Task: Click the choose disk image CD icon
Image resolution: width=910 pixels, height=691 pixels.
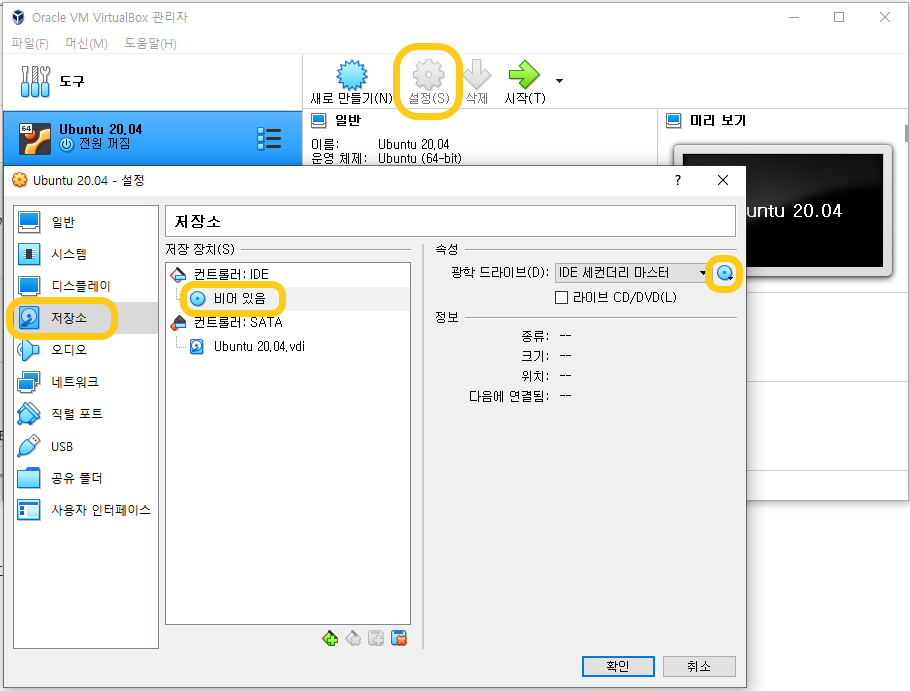Action: coord(725,273)
